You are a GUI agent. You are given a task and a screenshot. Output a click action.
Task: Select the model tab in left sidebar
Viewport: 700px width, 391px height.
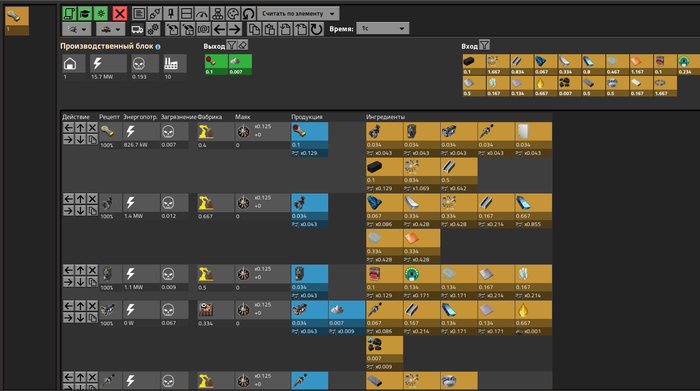tap(17, 21)
